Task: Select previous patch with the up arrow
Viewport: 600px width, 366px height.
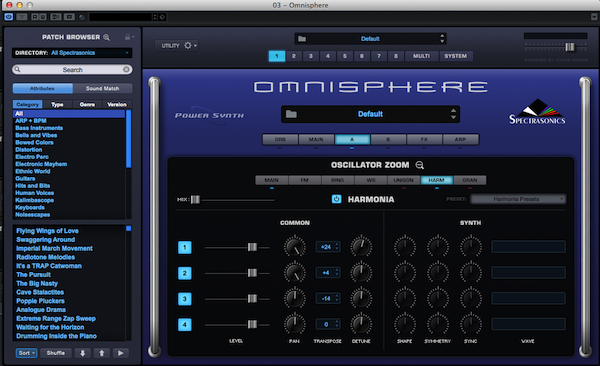Action: click(x=102, y=353)
